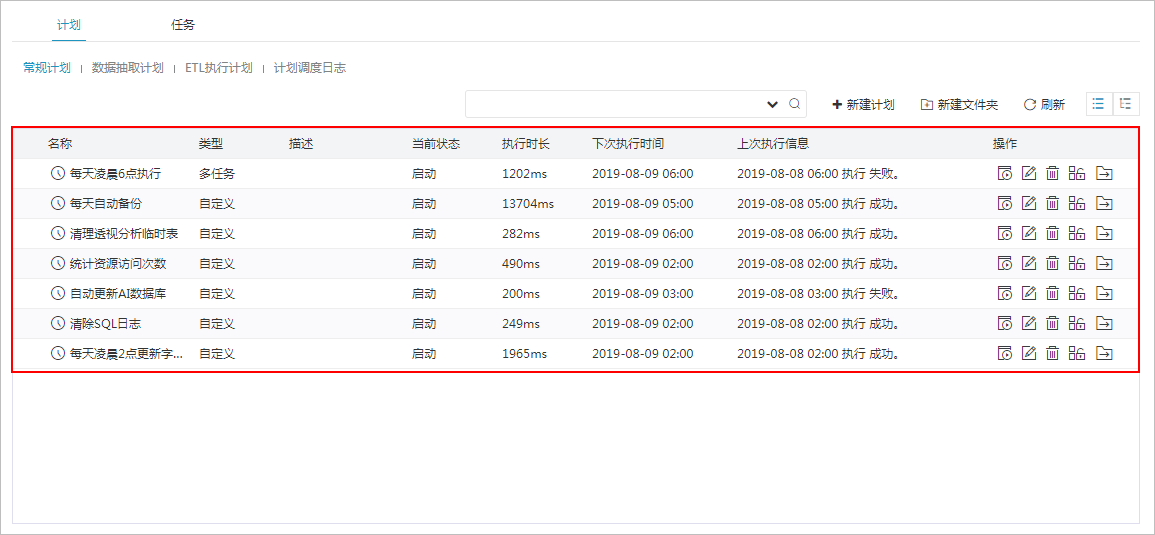
Task: Select the 计划调度日志 sub-tab
Action: coord(310,68)
